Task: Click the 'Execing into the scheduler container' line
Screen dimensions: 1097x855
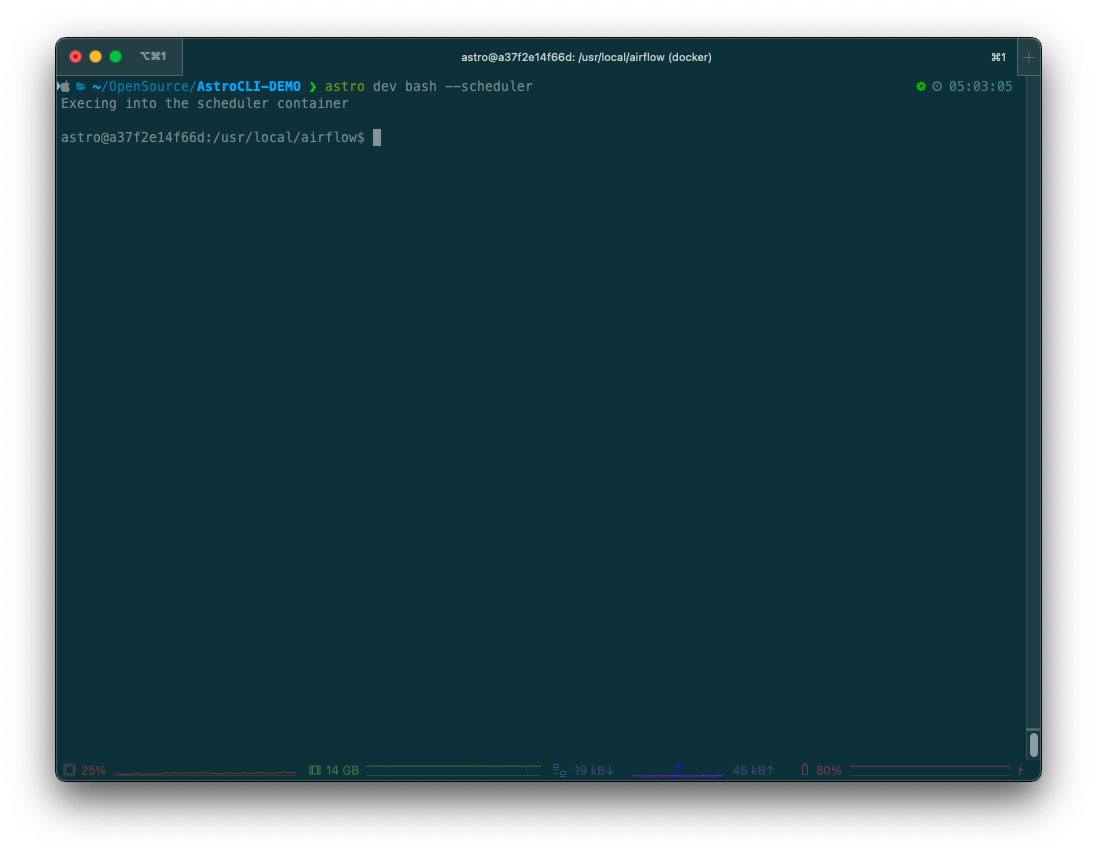Action: point(204,104)
